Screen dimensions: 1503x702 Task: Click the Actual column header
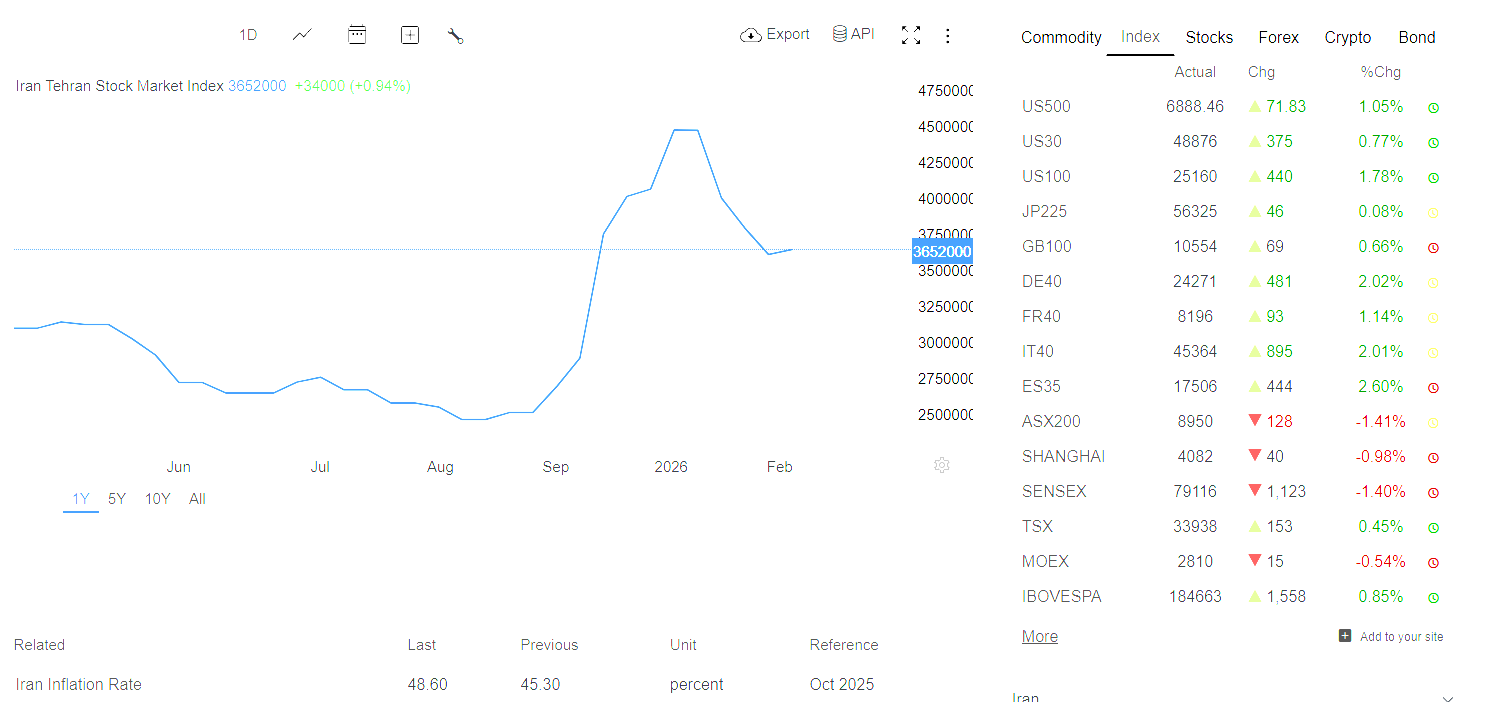point(1195,72)
